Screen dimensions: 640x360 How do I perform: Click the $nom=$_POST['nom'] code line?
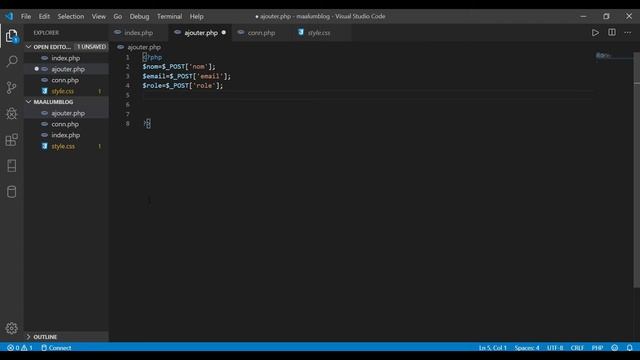point(179,67)
